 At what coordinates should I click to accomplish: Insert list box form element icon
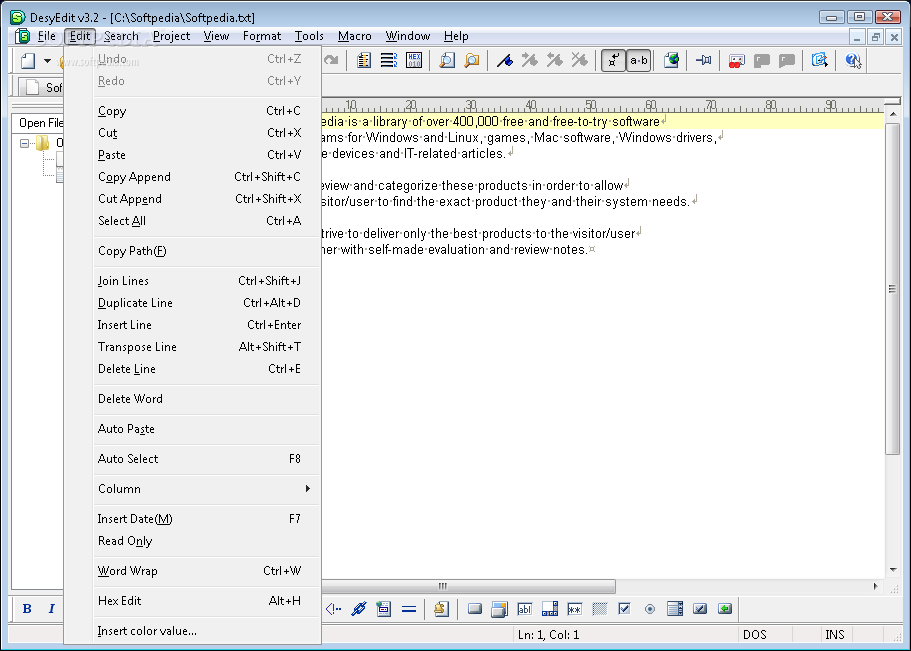pyautogui.click(x=675, y=609)
